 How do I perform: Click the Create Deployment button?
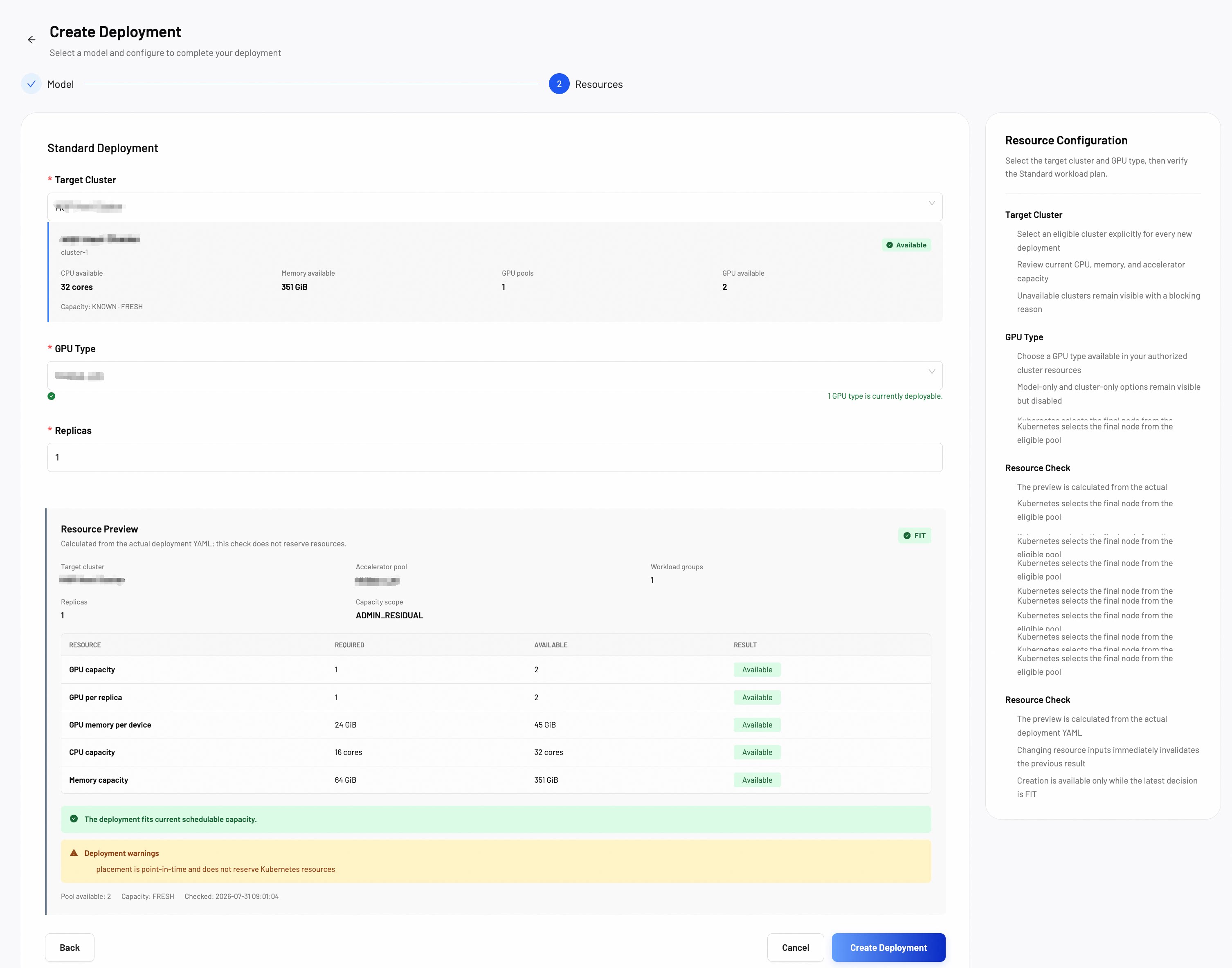[888, 948]
